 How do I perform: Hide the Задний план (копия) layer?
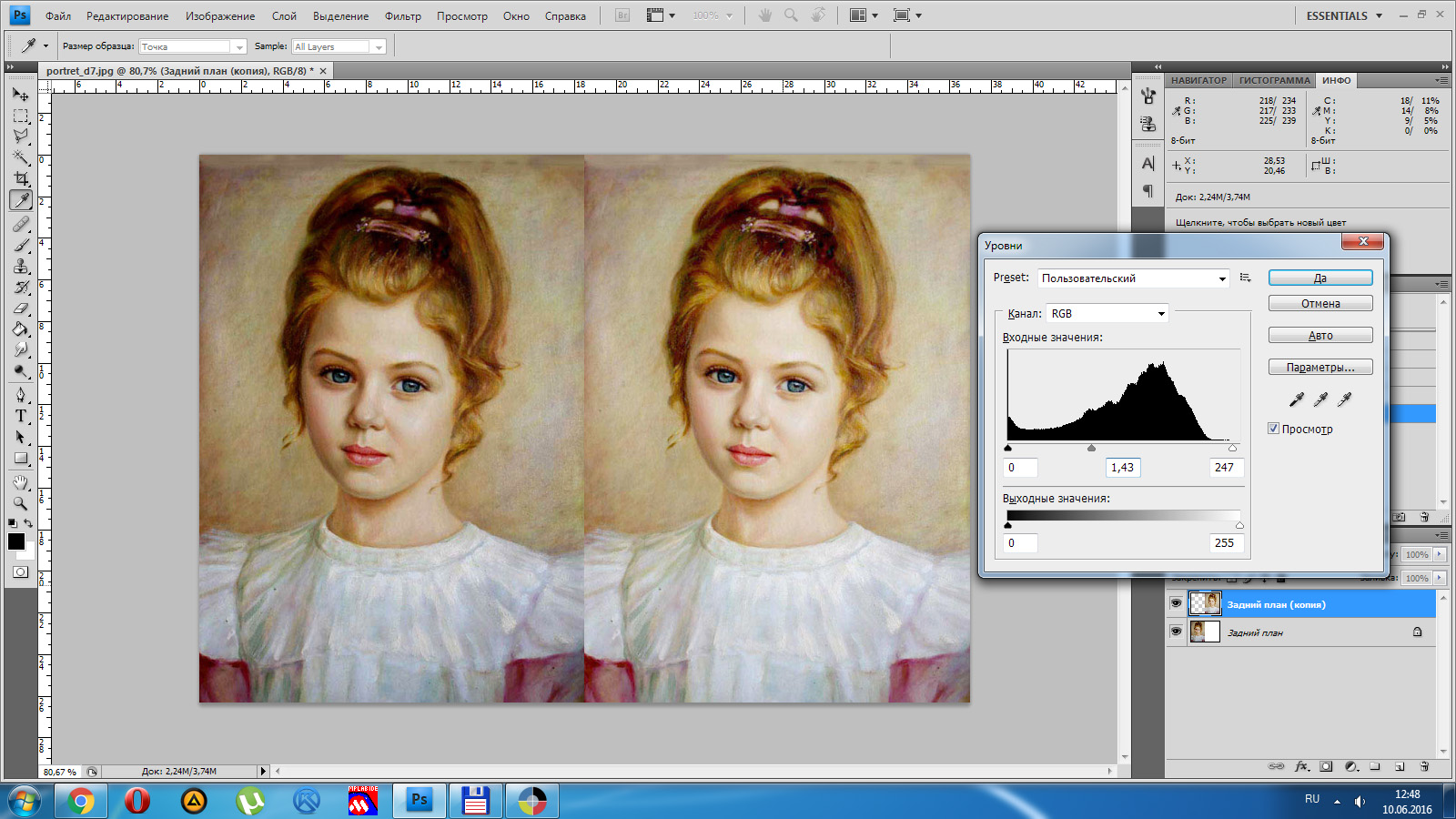click(1176, 603)
